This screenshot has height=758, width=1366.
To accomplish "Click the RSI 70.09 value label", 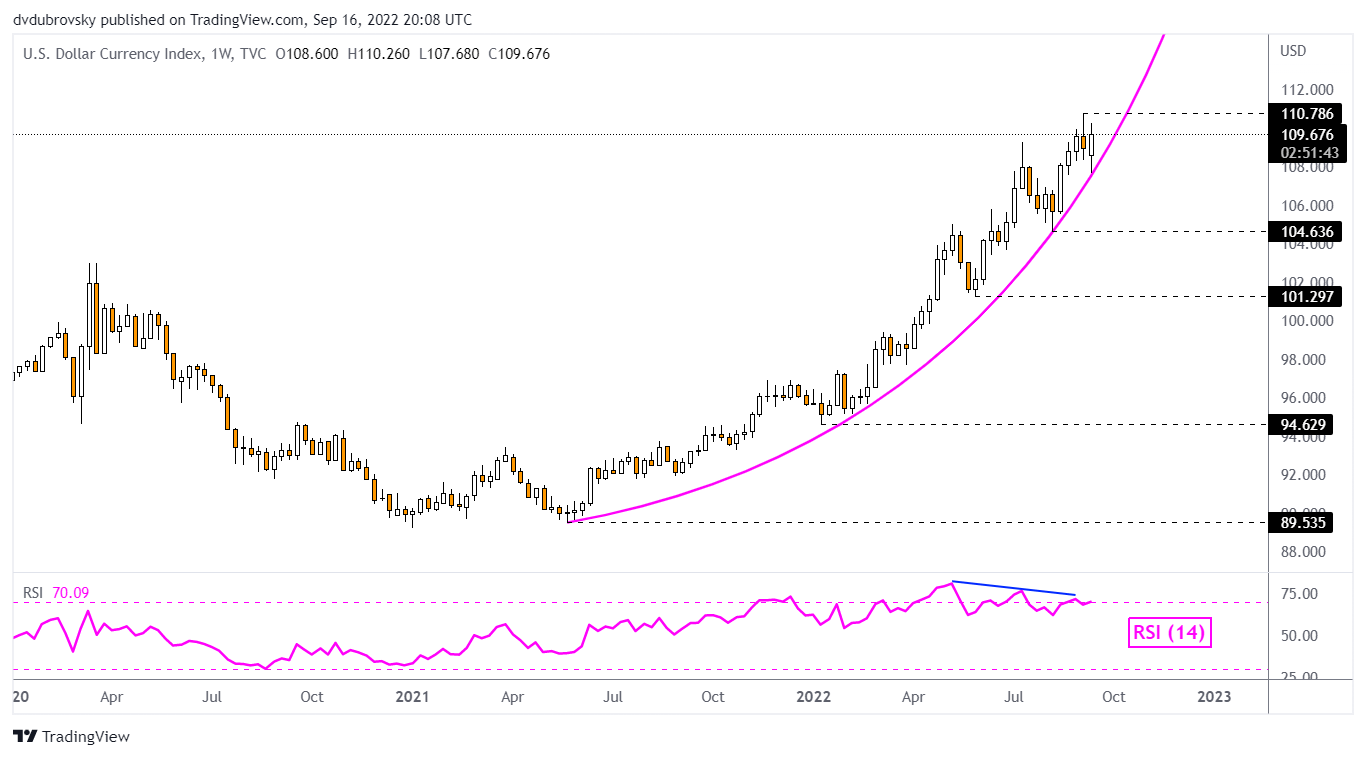I will click(x=56, y=593).
